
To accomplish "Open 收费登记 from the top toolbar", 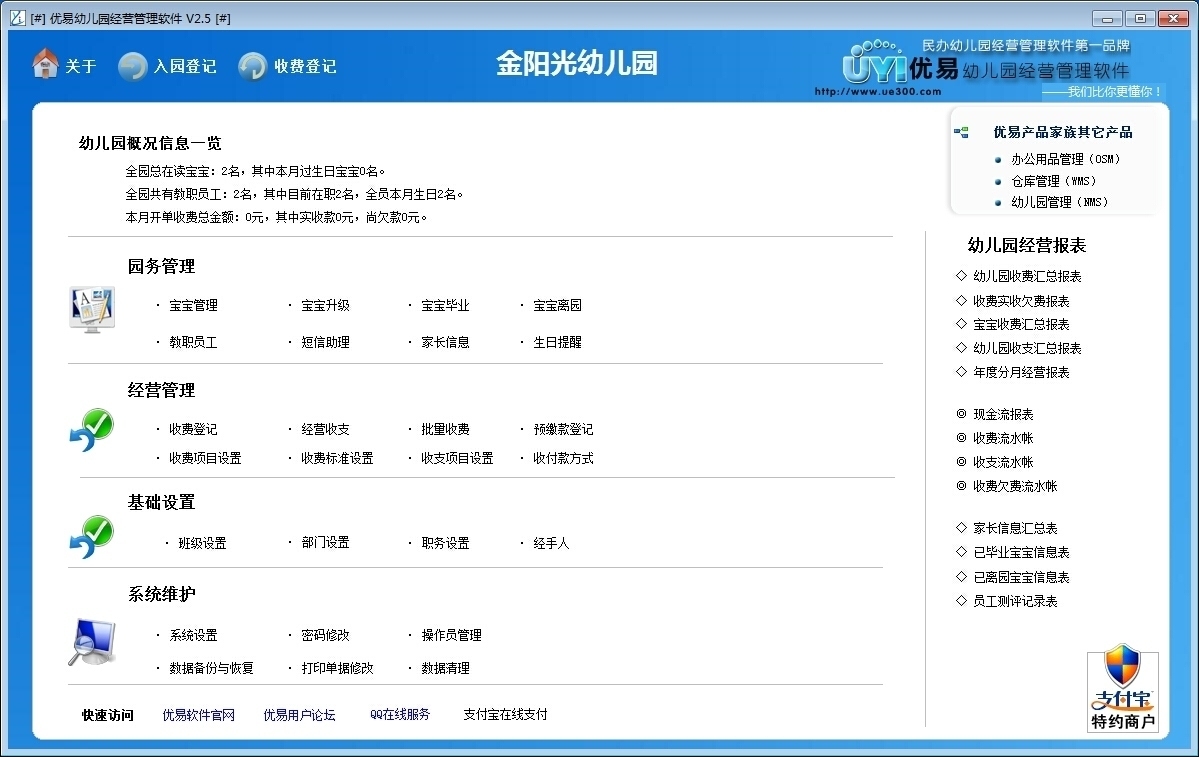I will [x=305, y=67].
